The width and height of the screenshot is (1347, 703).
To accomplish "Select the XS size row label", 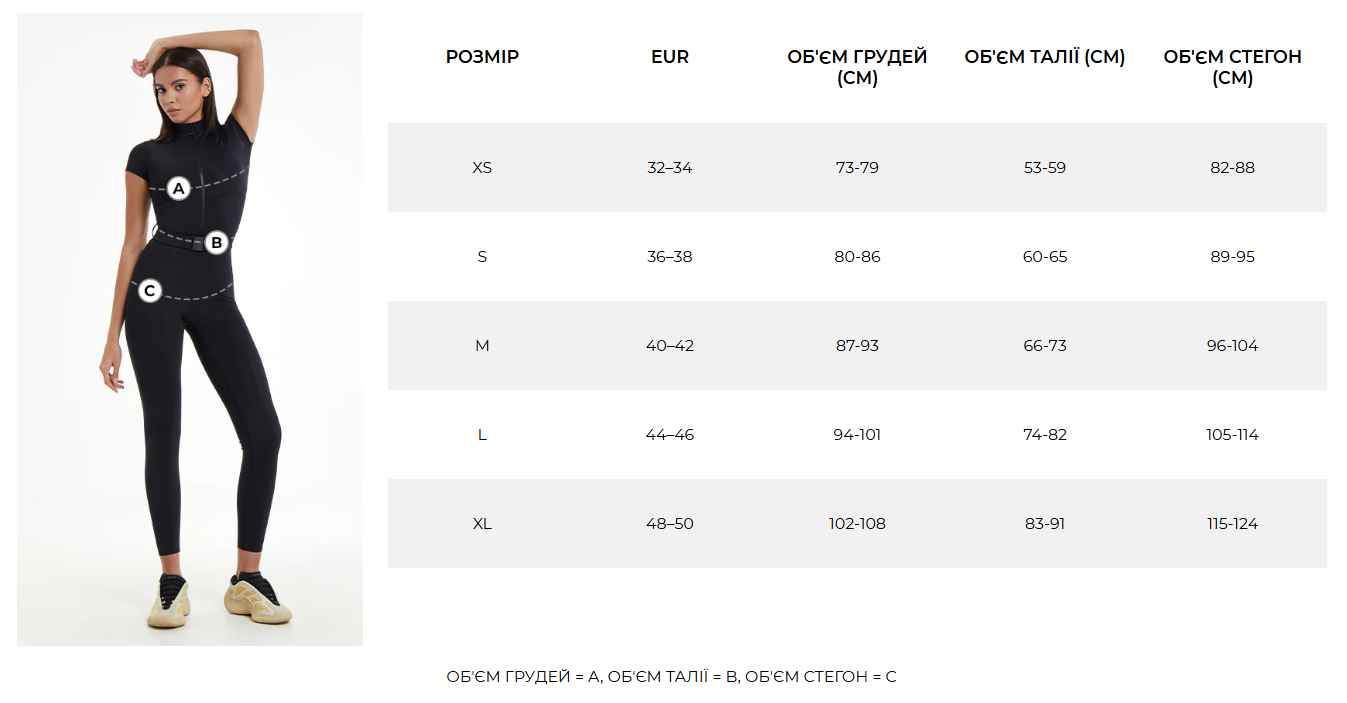I will tap(482, 168).
